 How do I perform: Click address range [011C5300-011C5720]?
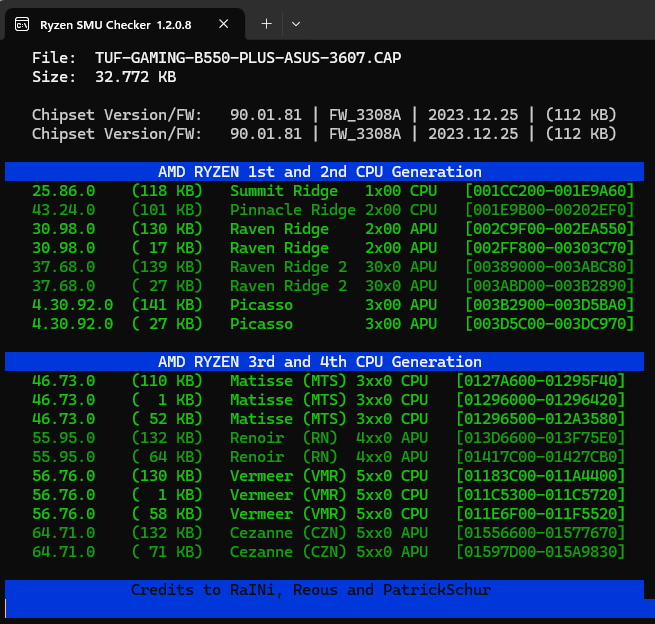click(x=541, y=495)
